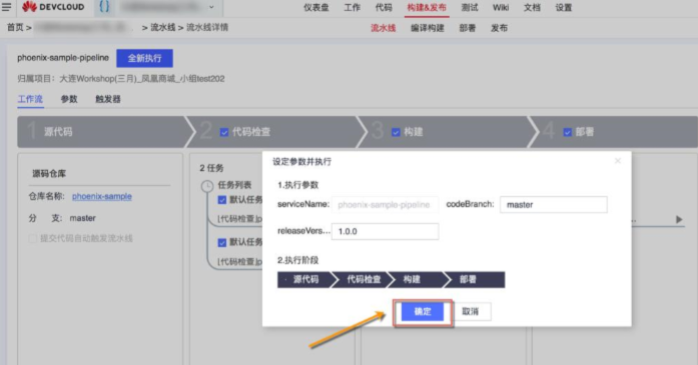Switch to the 流水线 sub-tab
The width and height of the screenshot is (698, 365).
click(383, 28)
